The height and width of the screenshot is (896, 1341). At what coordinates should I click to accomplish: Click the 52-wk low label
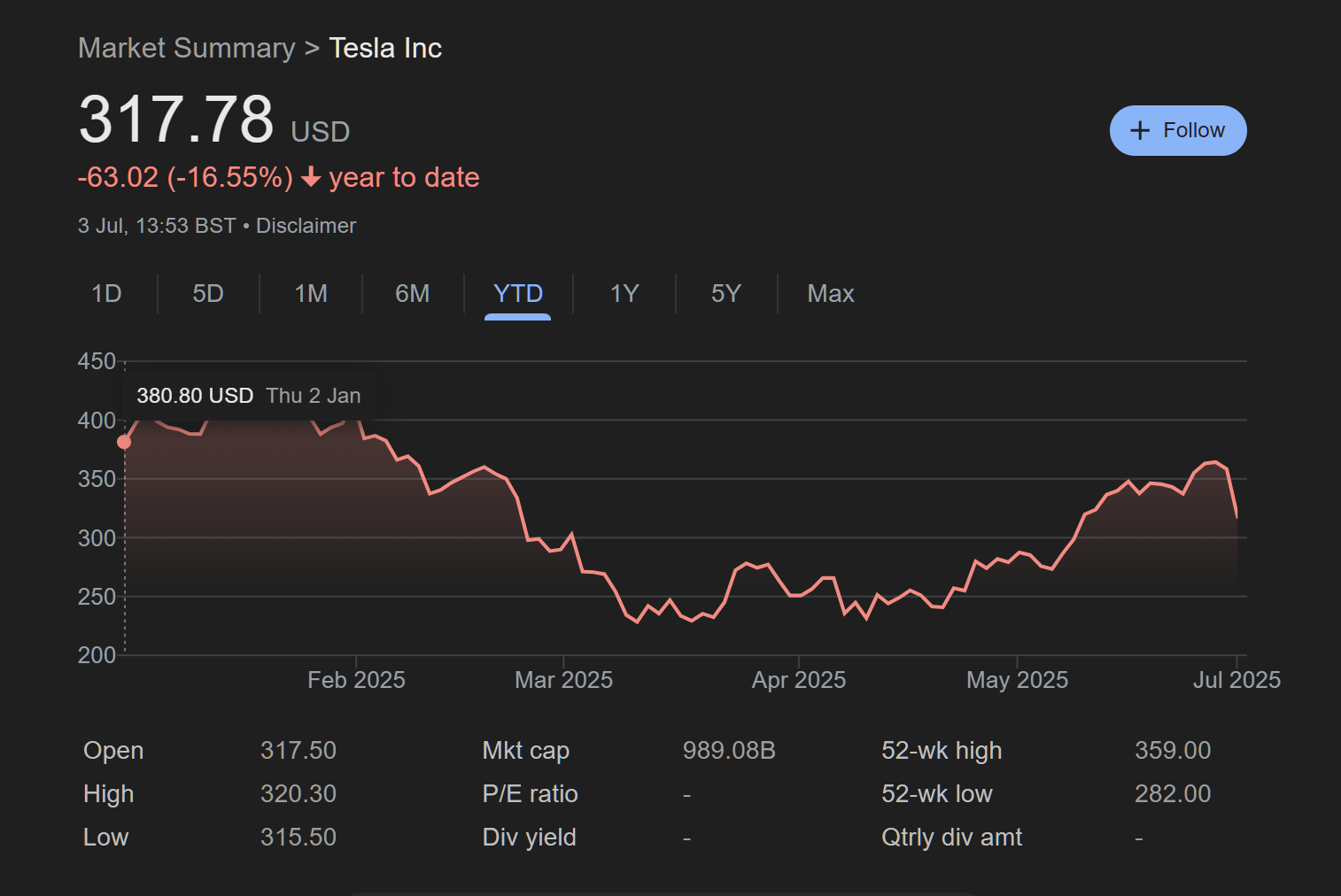(937, 794)
